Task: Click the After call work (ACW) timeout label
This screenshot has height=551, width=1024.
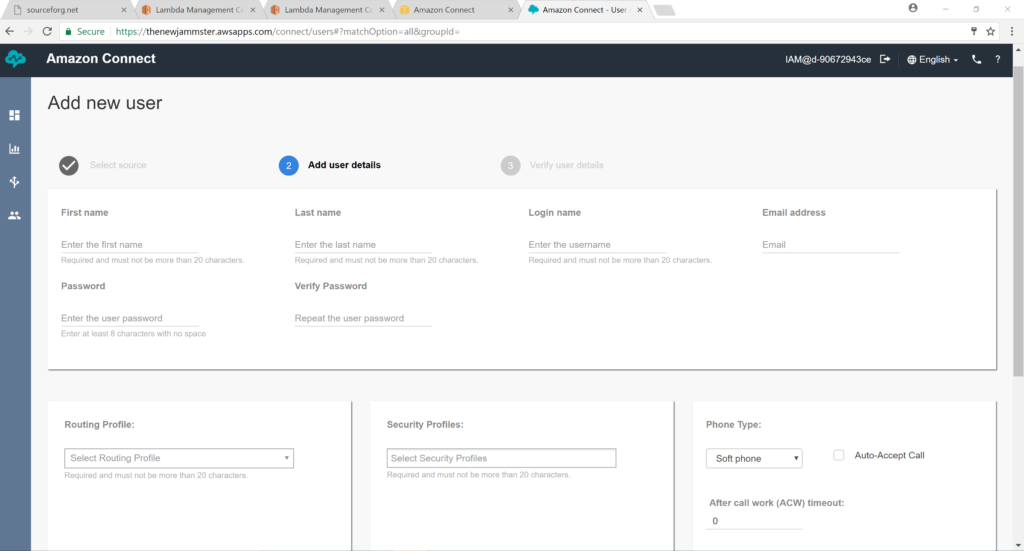Action: tap(776, 503)
